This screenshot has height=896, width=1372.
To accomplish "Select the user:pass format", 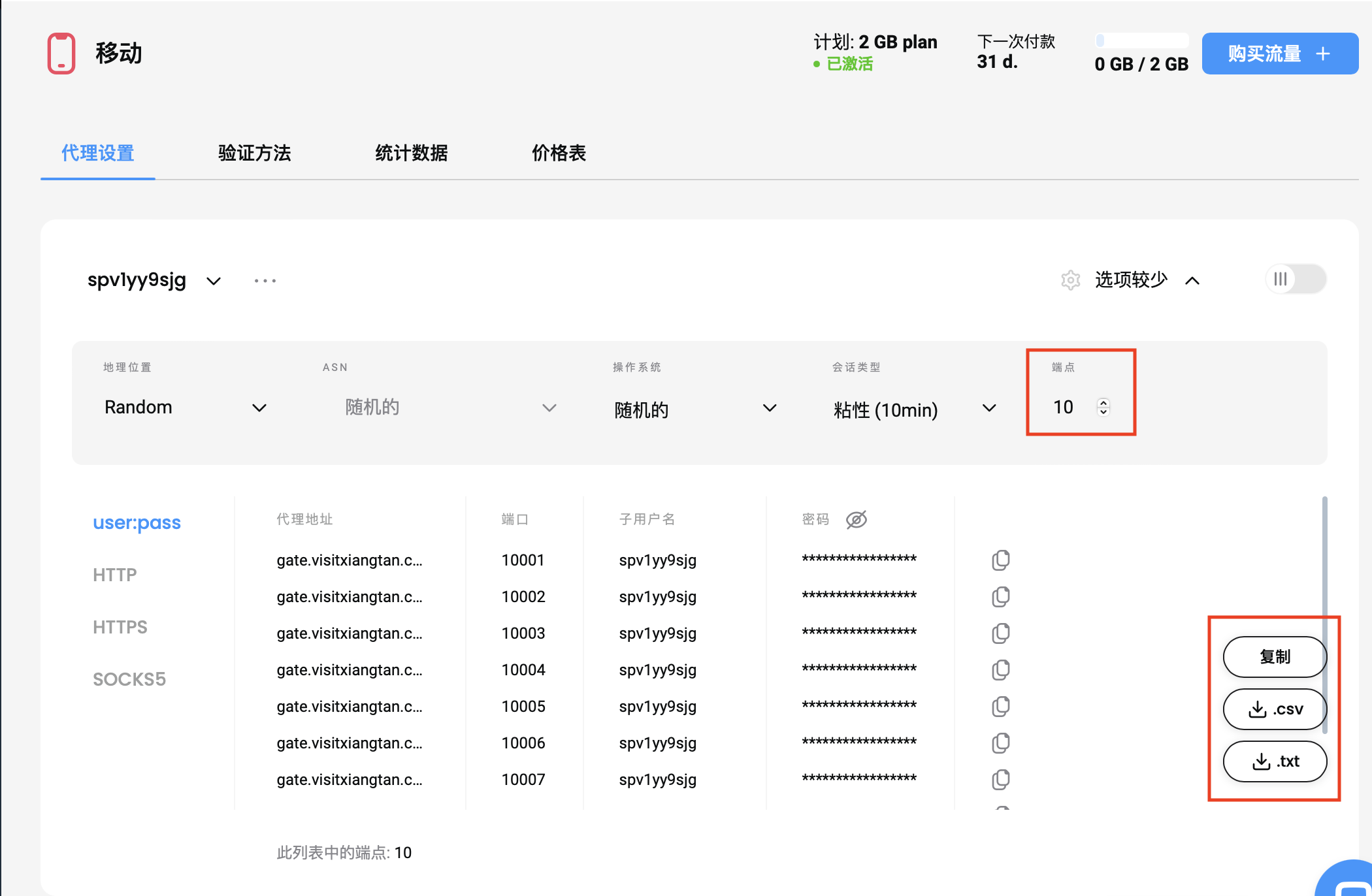I will pyautogui.click(x=137, y=522).
